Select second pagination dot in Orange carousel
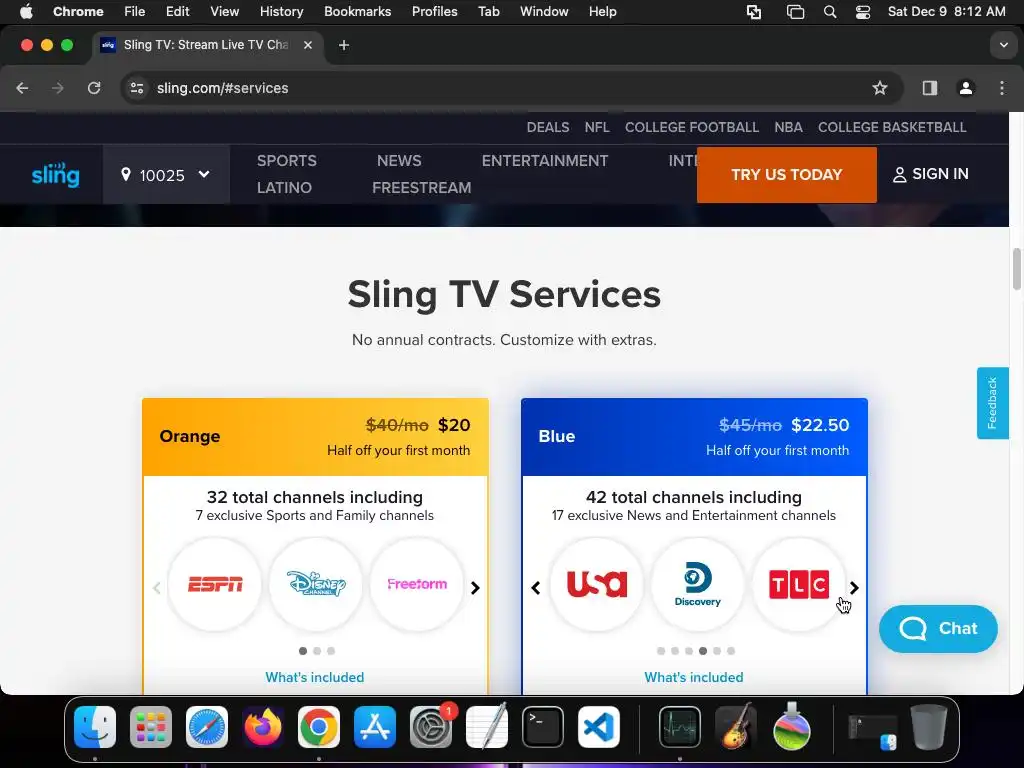 point(317,651)
